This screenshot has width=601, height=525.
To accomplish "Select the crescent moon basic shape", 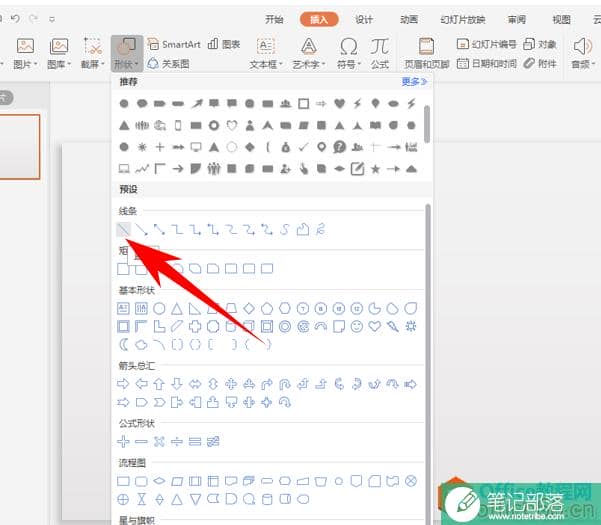I will coord(123,344).
